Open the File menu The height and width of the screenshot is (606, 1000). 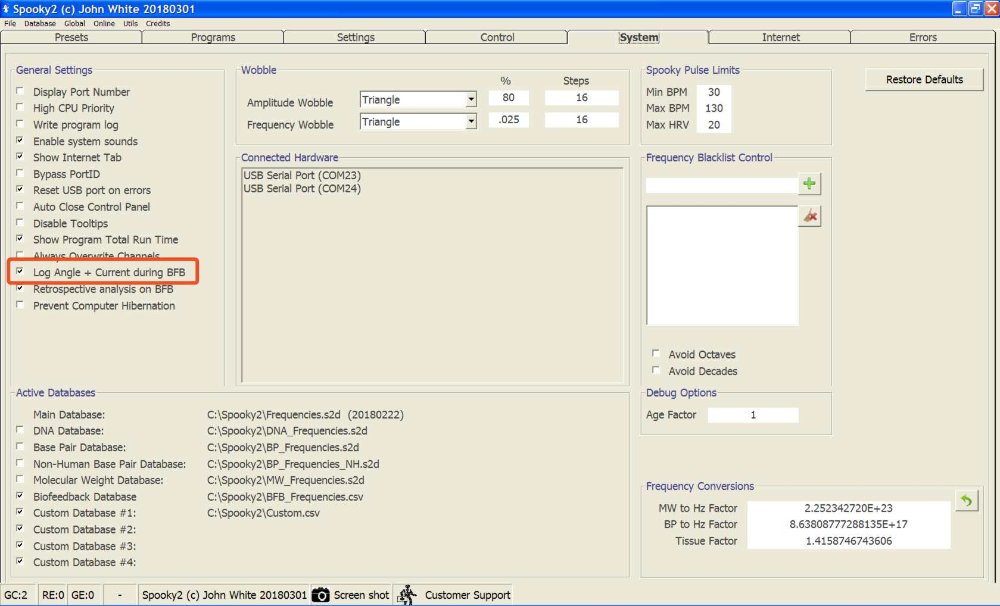(x=10, y=23)
